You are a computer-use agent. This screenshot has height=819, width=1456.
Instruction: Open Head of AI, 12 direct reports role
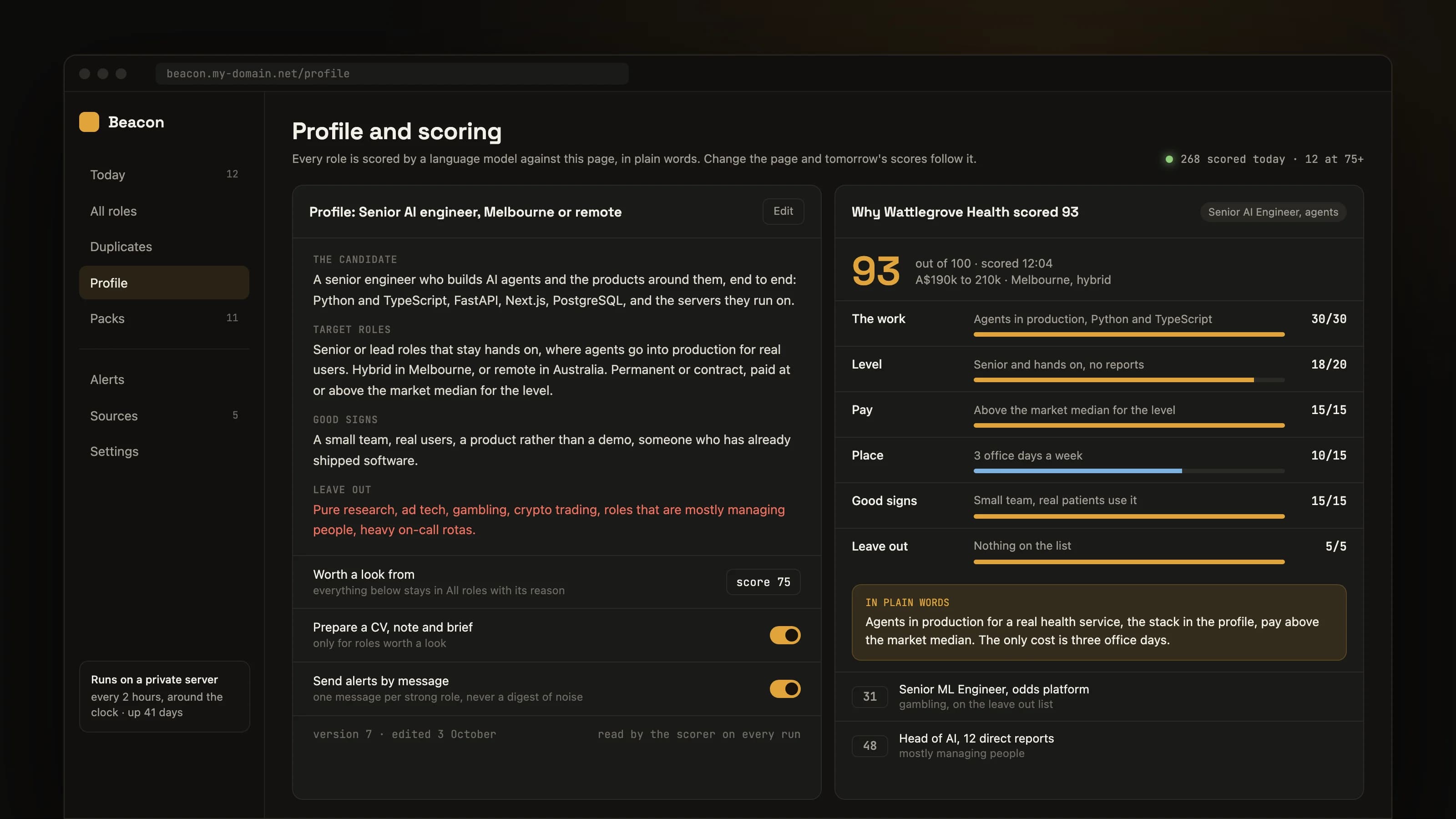[1099, 746]
